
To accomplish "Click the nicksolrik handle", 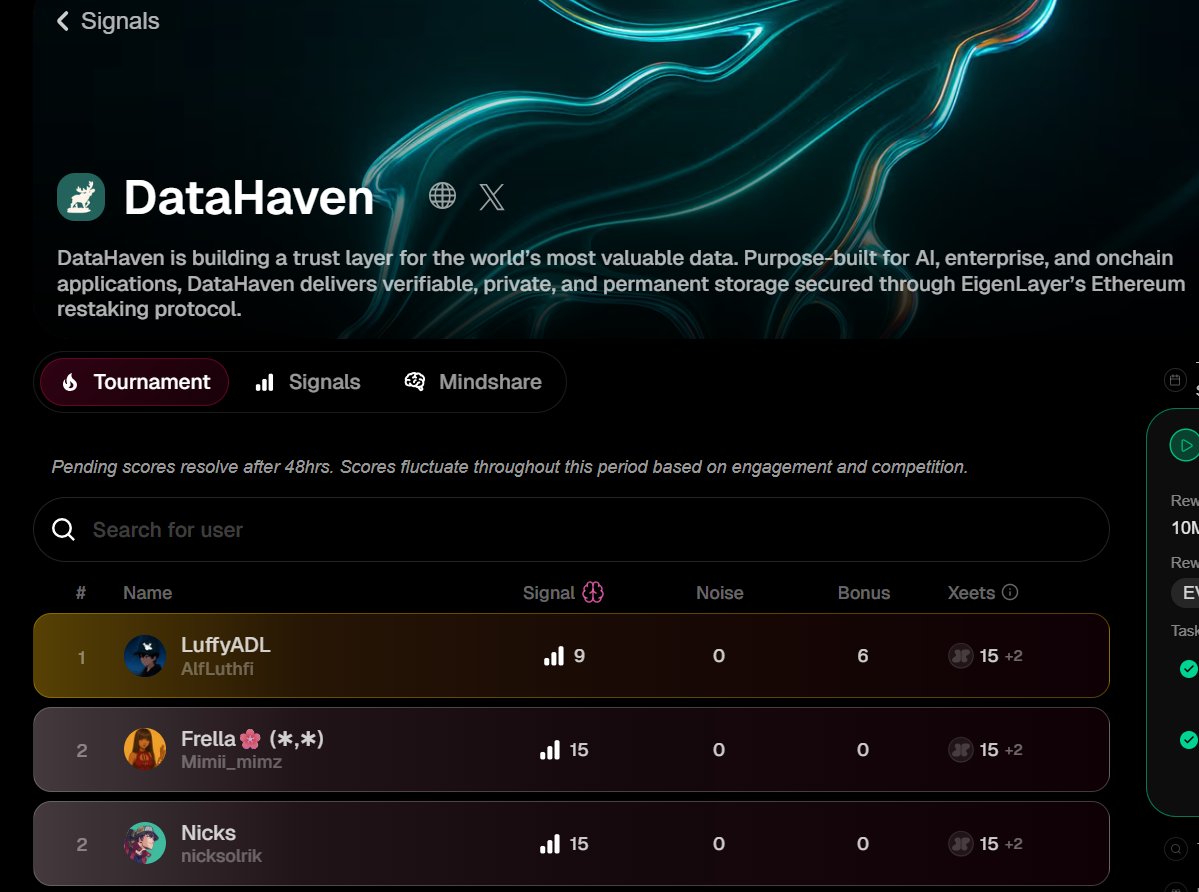I will 222,856.
